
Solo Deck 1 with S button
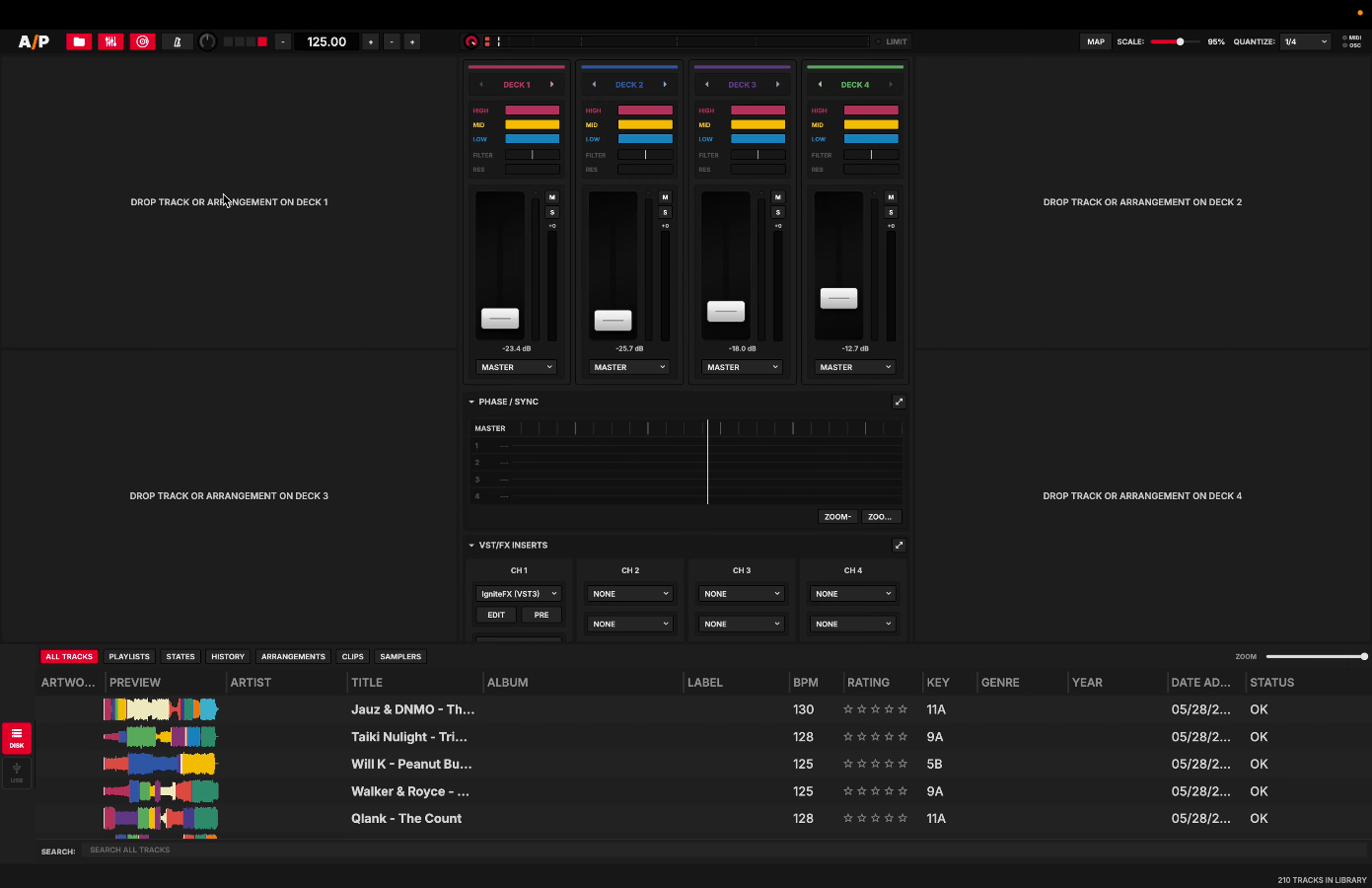[x=552, y=212]
